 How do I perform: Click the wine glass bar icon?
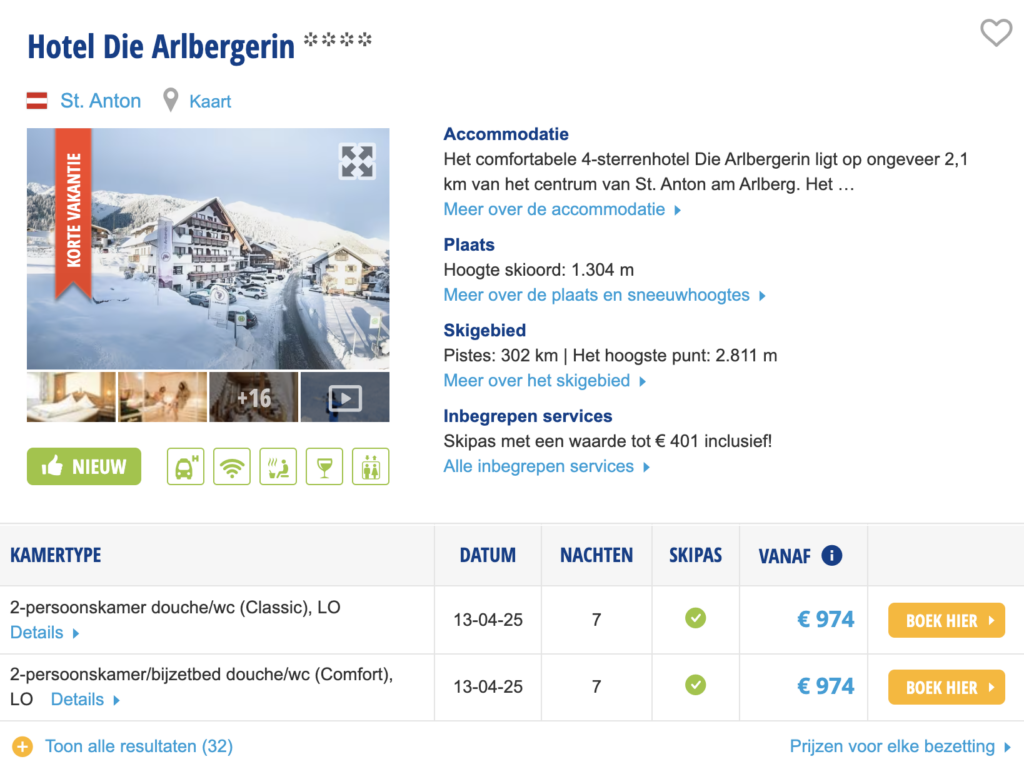click(324, 466)
